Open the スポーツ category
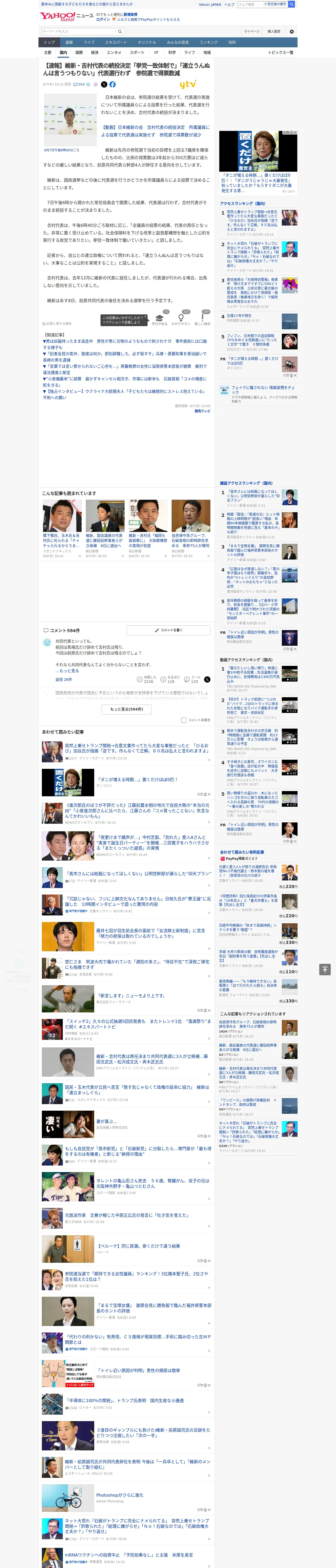Screen dimensions: 336x1568 coord(137,52)
